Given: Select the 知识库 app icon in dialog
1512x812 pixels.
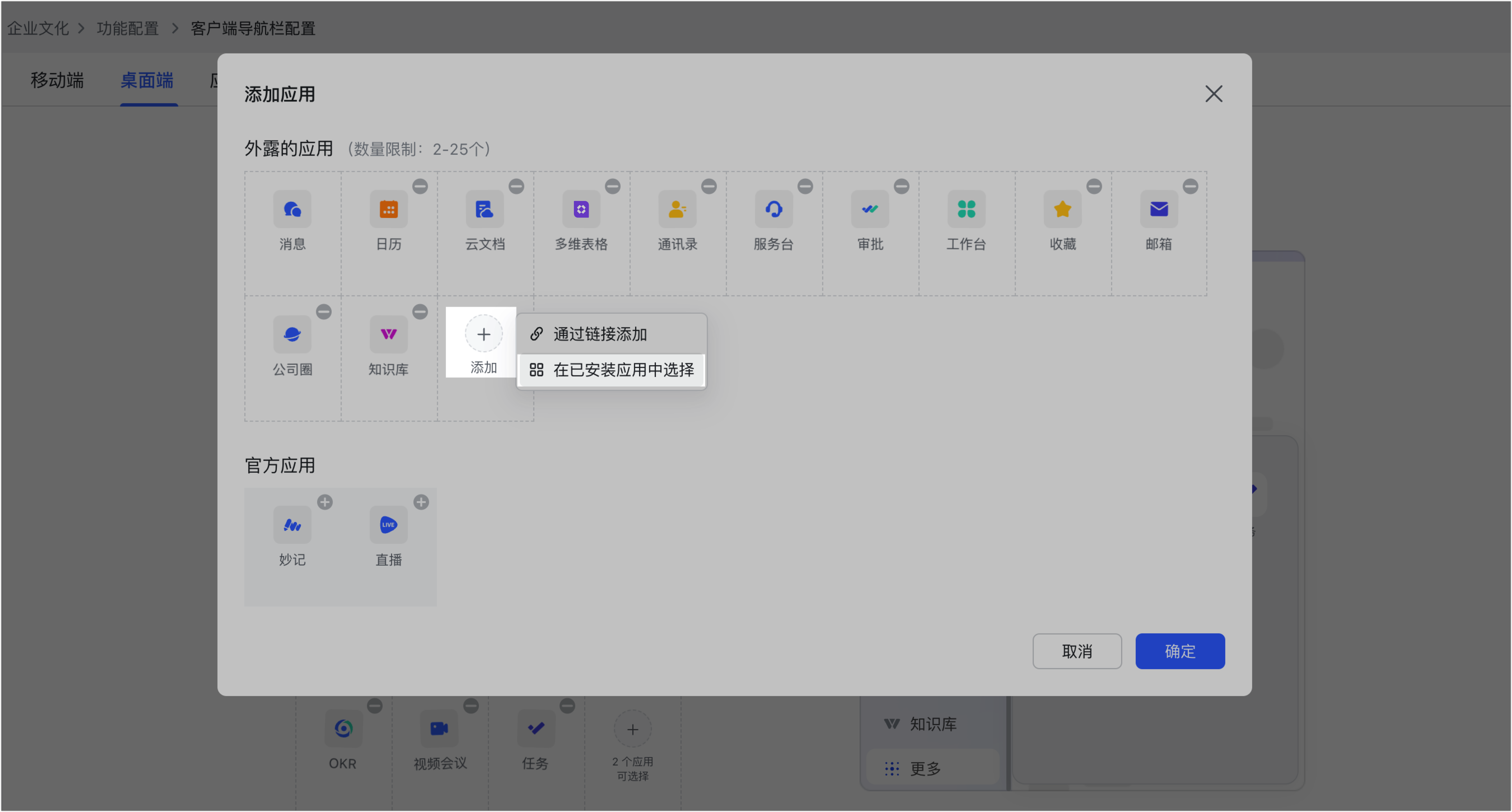Looking at the screenshot, I should tap(389, 334).
